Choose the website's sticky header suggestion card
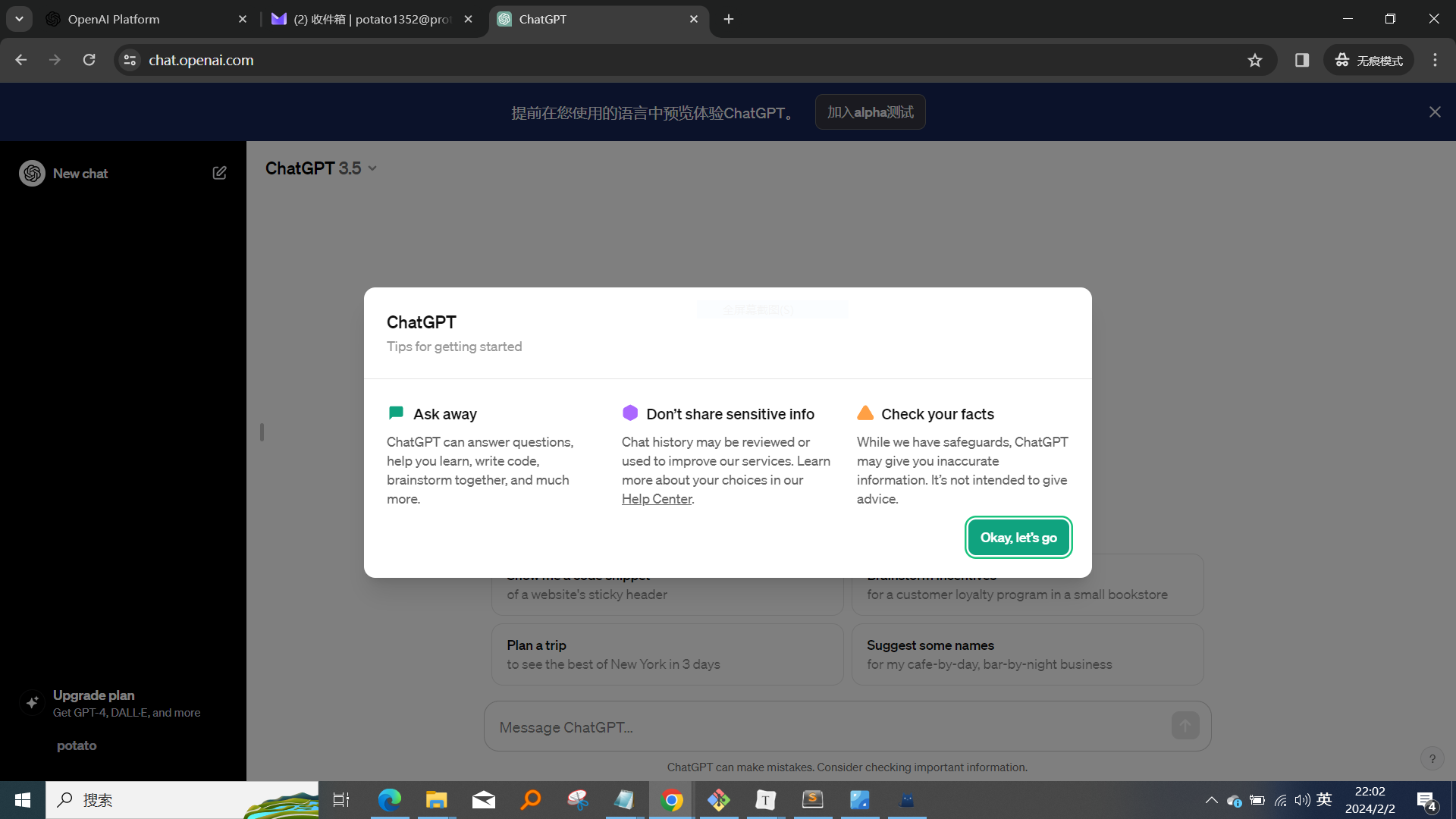This screenshot has width=1456, height=819. point(667,595)
